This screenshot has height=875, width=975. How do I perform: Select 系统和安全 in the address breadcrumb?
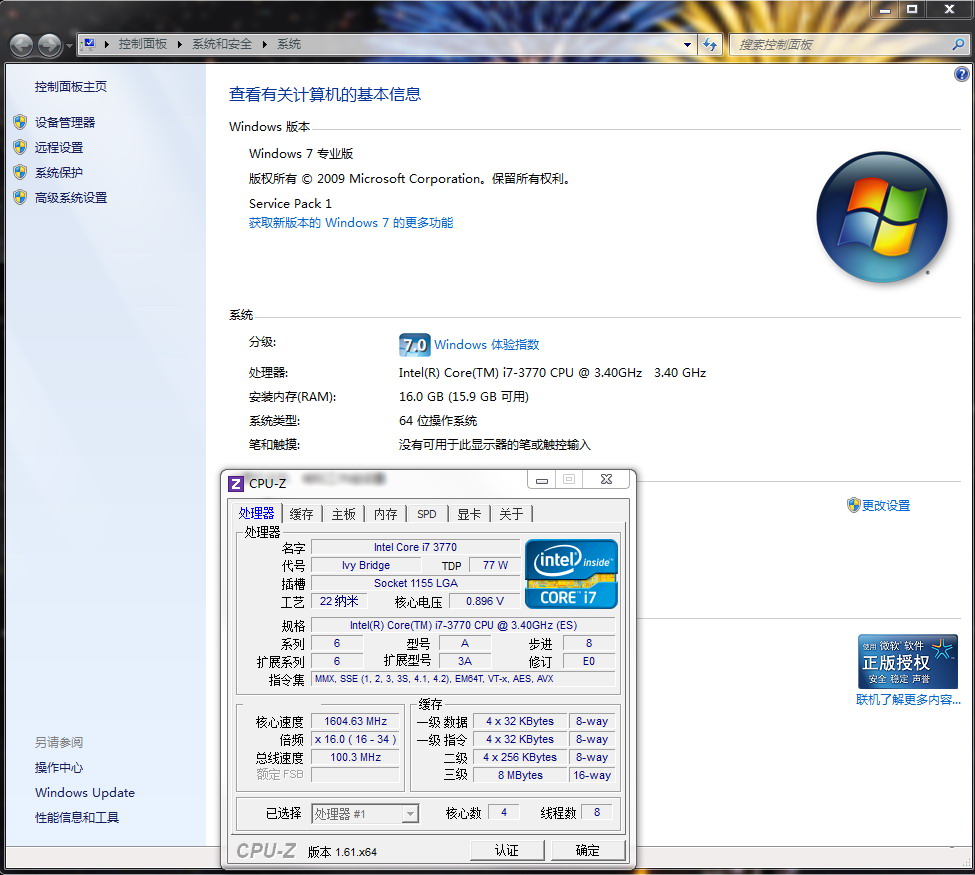pos(222,44)
